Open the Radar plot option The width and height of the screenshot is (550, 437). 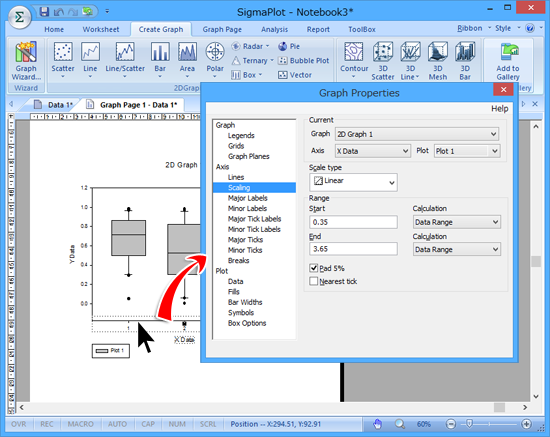tap(250, 46)
